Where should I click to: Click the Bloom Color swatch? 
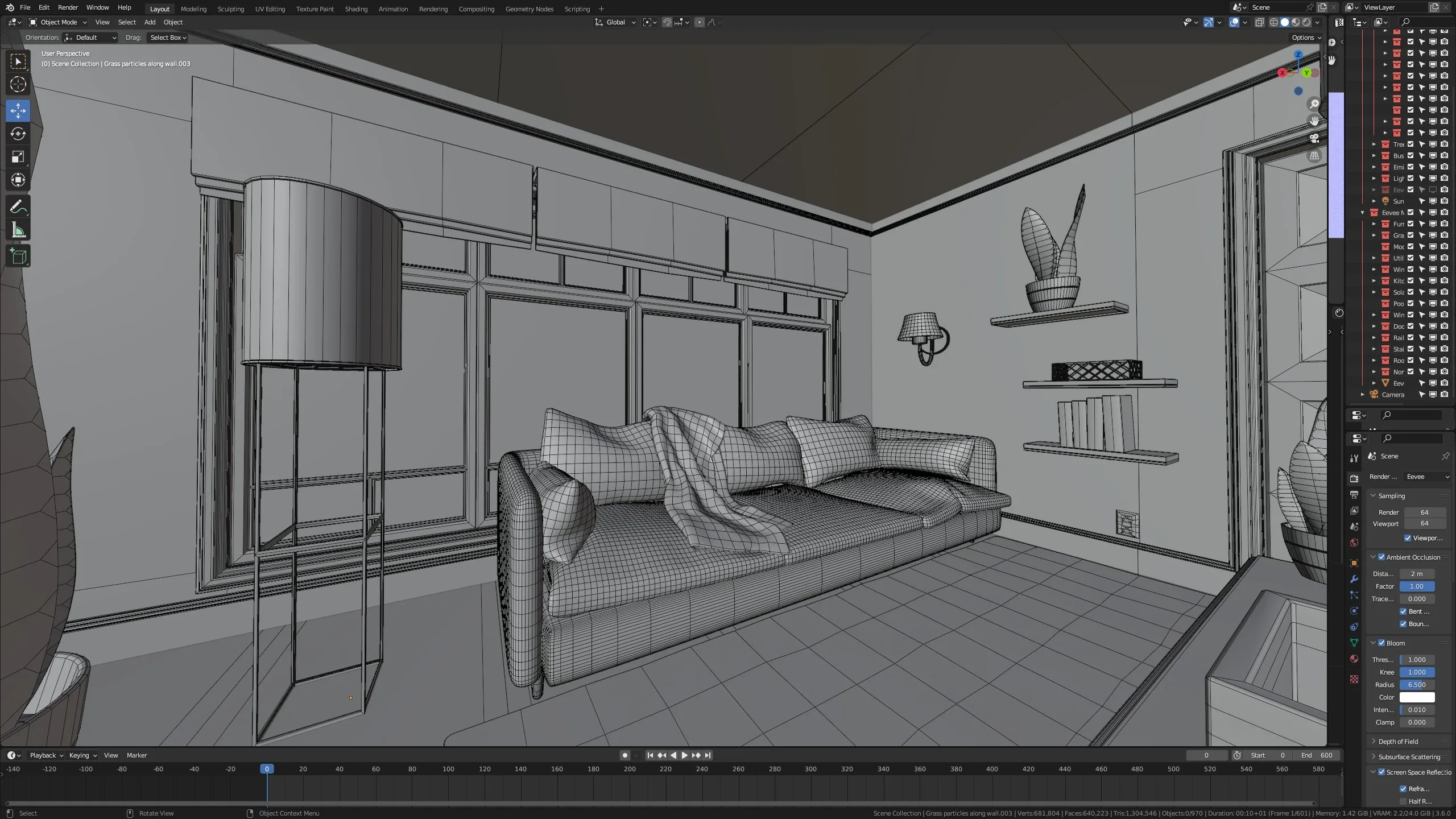point(1416,697)
